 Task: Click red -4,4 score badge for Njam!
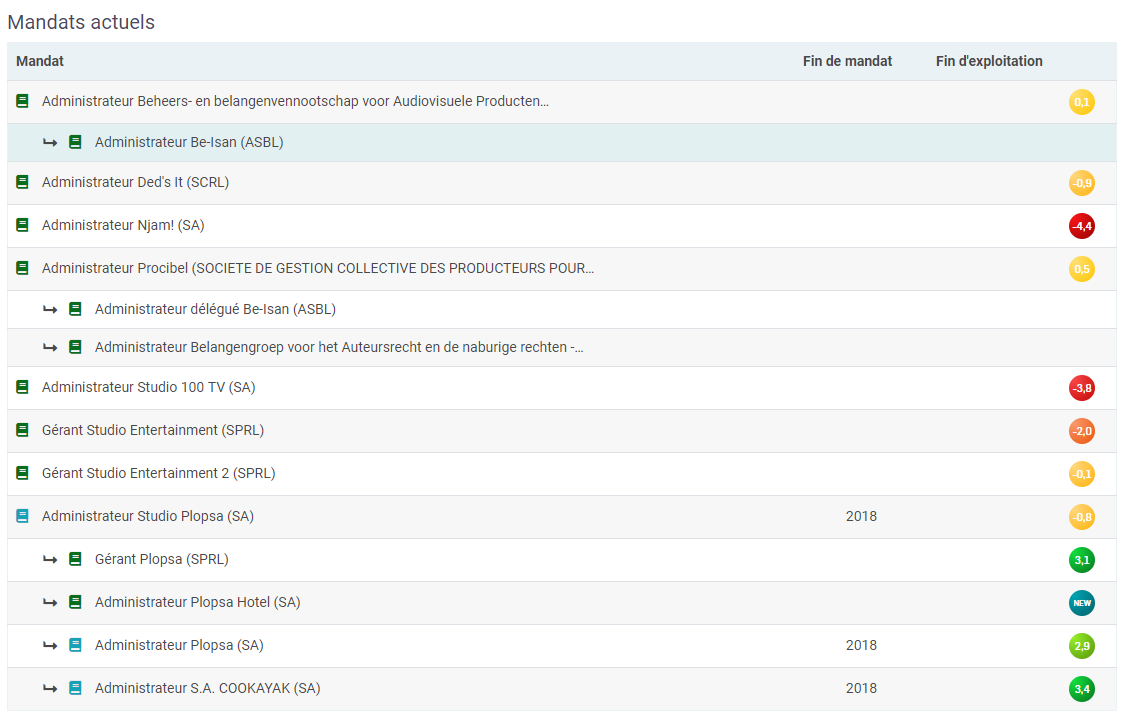point(1081,226)
